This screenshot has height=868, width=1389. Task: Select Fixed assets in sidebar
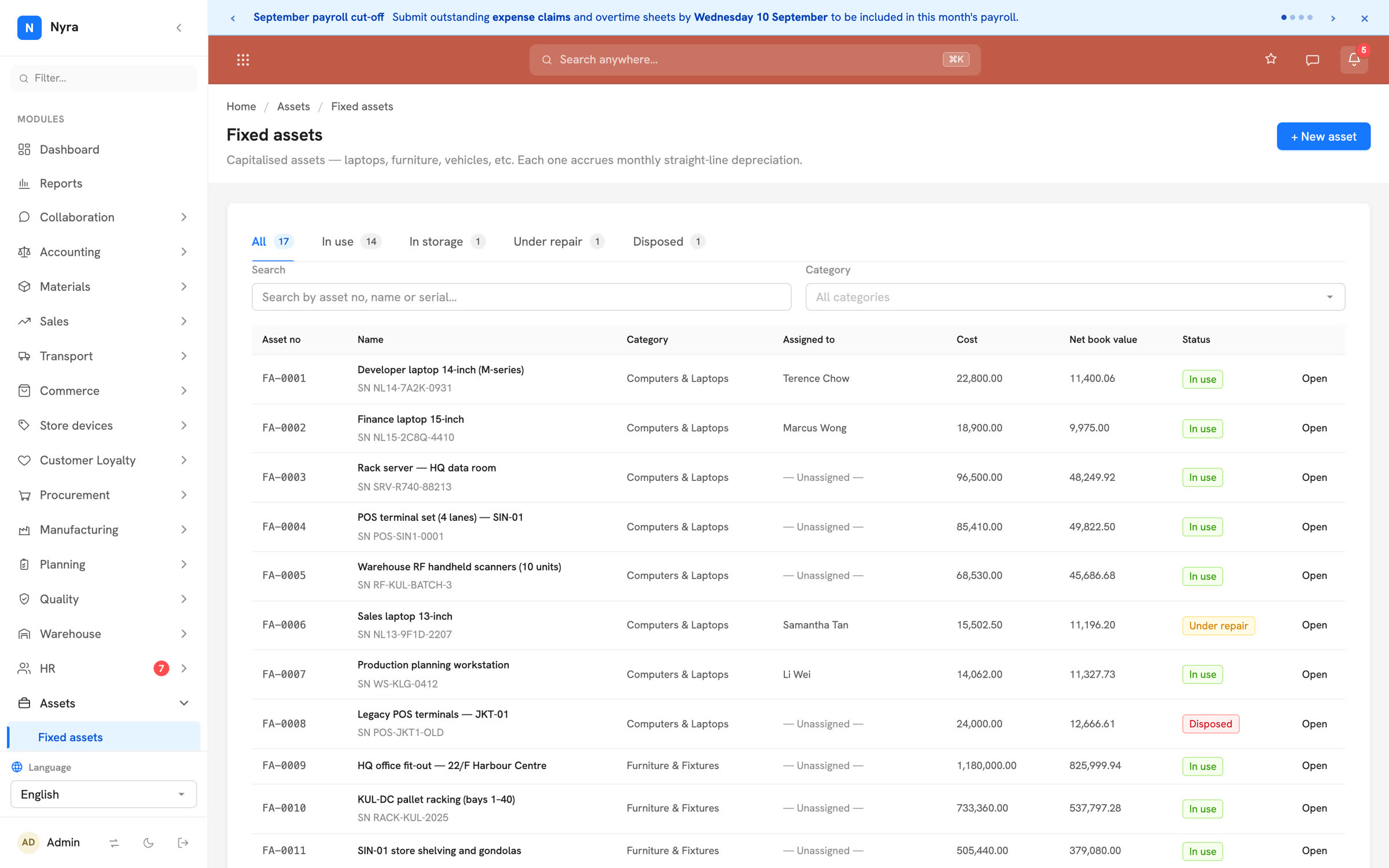pyautogui.click(x=104, y=737)
